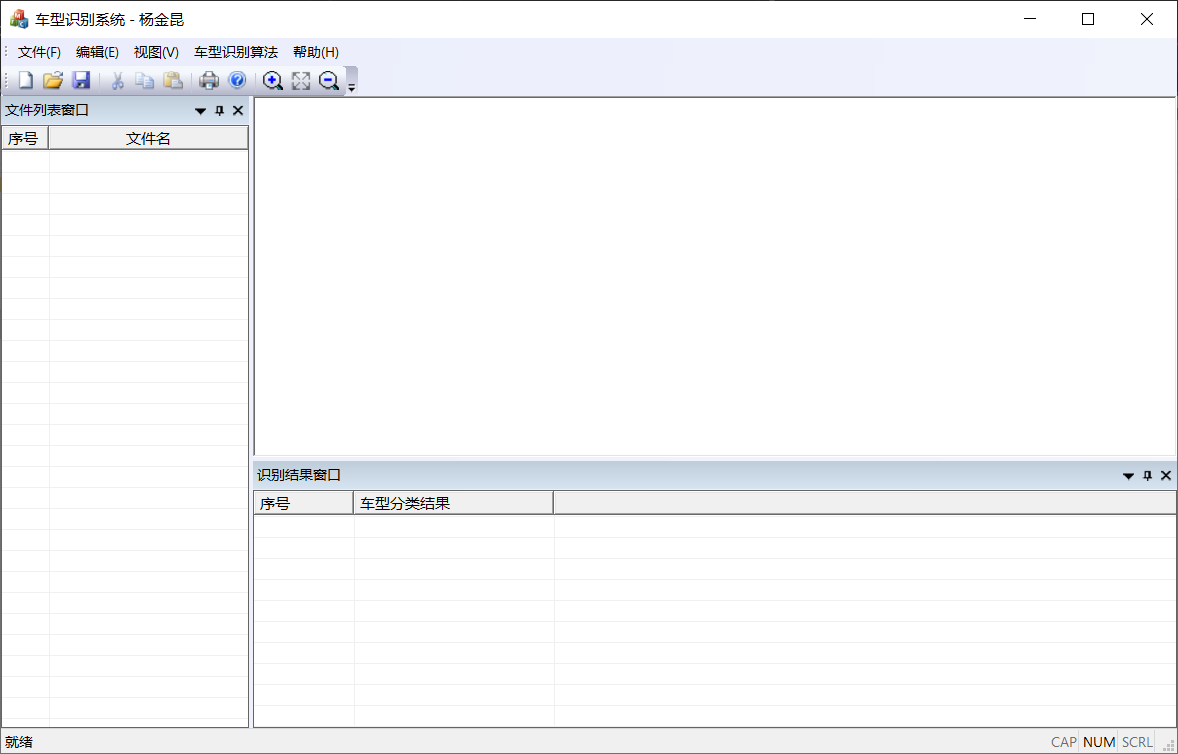This screenshot has height=754, width=1178.
Task: Open the About help question icon
Action: point(237,80)
